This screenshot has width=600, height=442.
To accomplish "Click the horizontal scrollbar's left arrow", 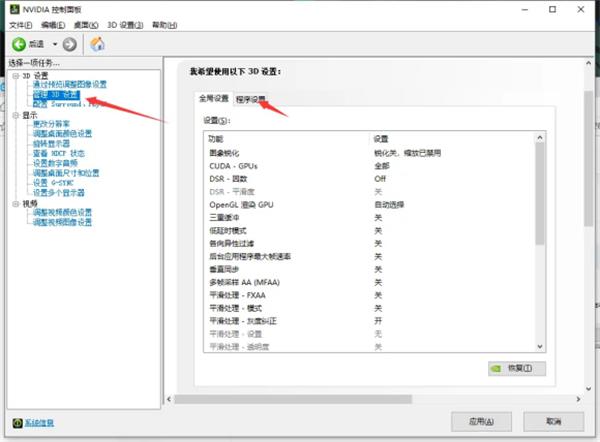I will click(169, 399).
